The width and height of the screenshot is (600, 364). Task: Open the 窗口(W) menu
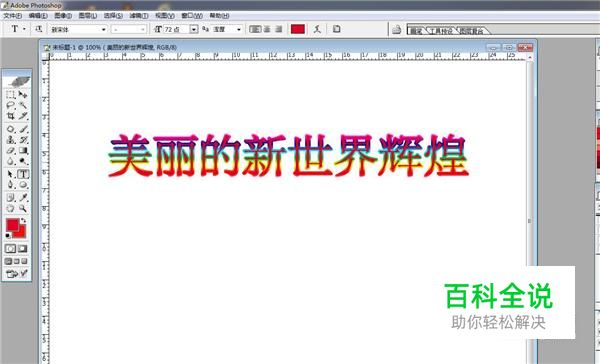tap(192, 16)
